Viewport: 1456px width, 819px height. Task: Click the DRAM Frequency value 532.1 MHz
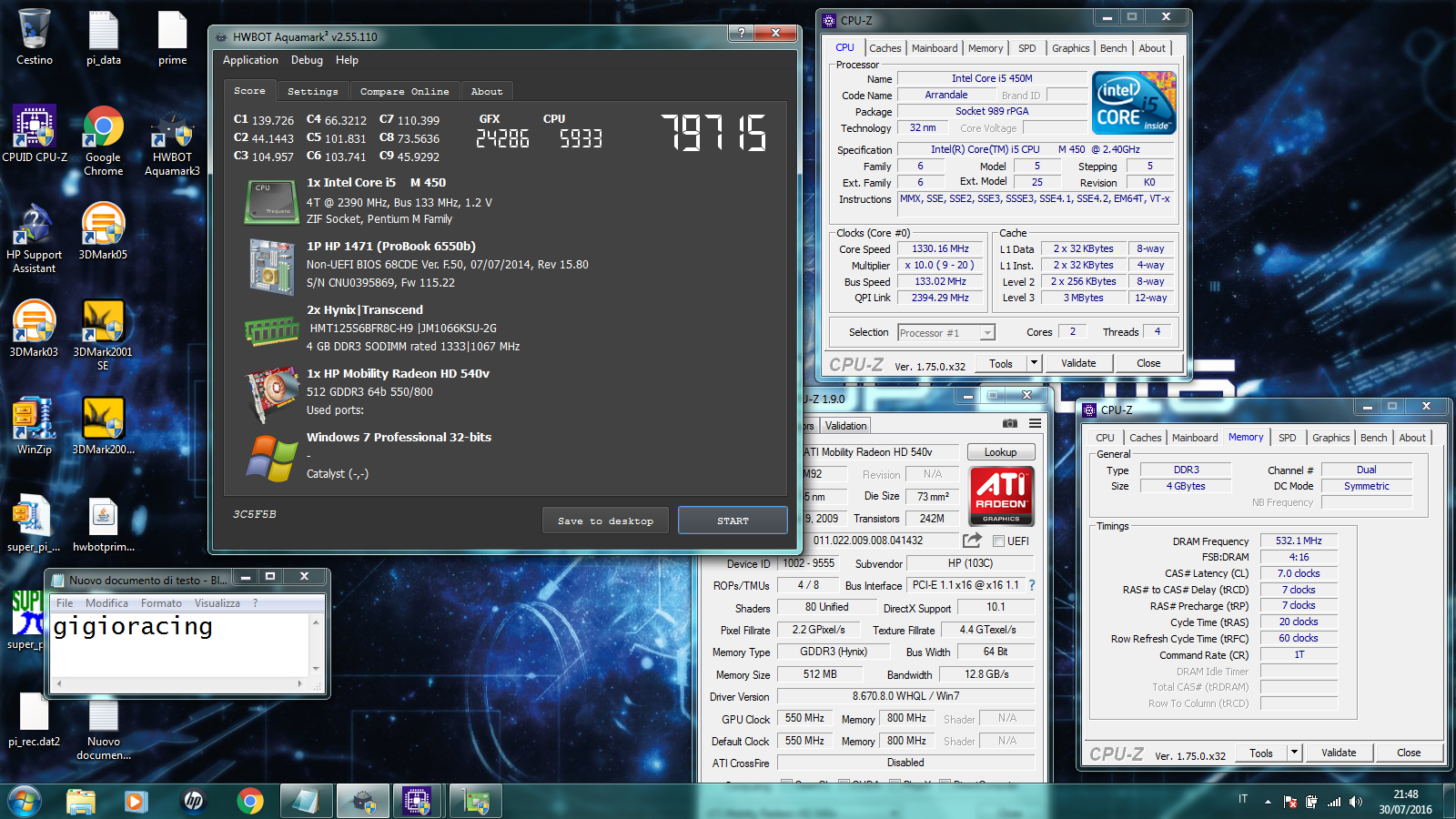click(x=1299, y=541)
